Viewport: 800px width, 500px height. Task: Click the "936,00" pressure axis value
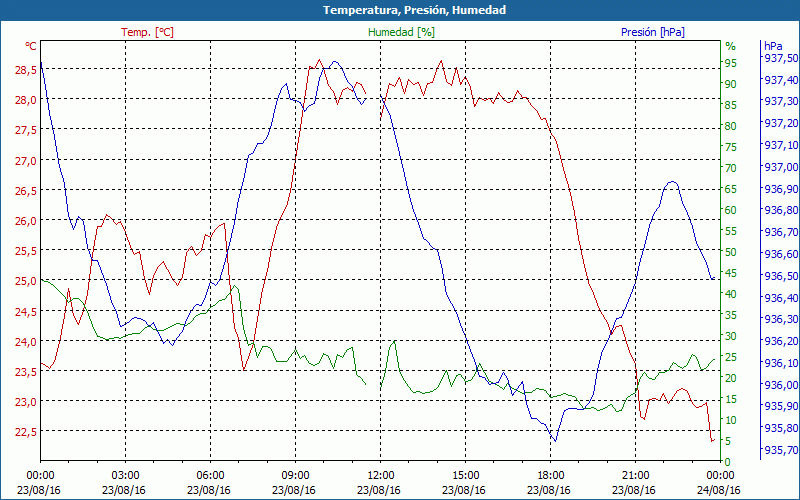click(781, 385)
